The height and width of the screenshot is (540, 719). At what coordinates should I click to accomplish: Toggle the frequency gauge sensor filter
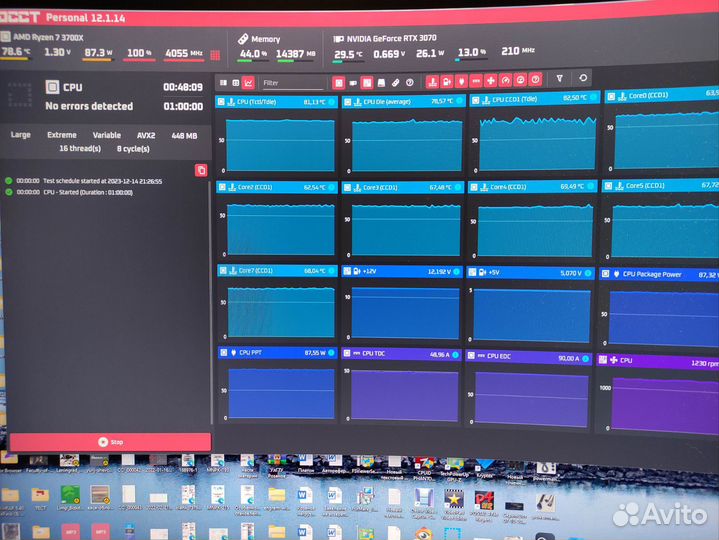505,80
